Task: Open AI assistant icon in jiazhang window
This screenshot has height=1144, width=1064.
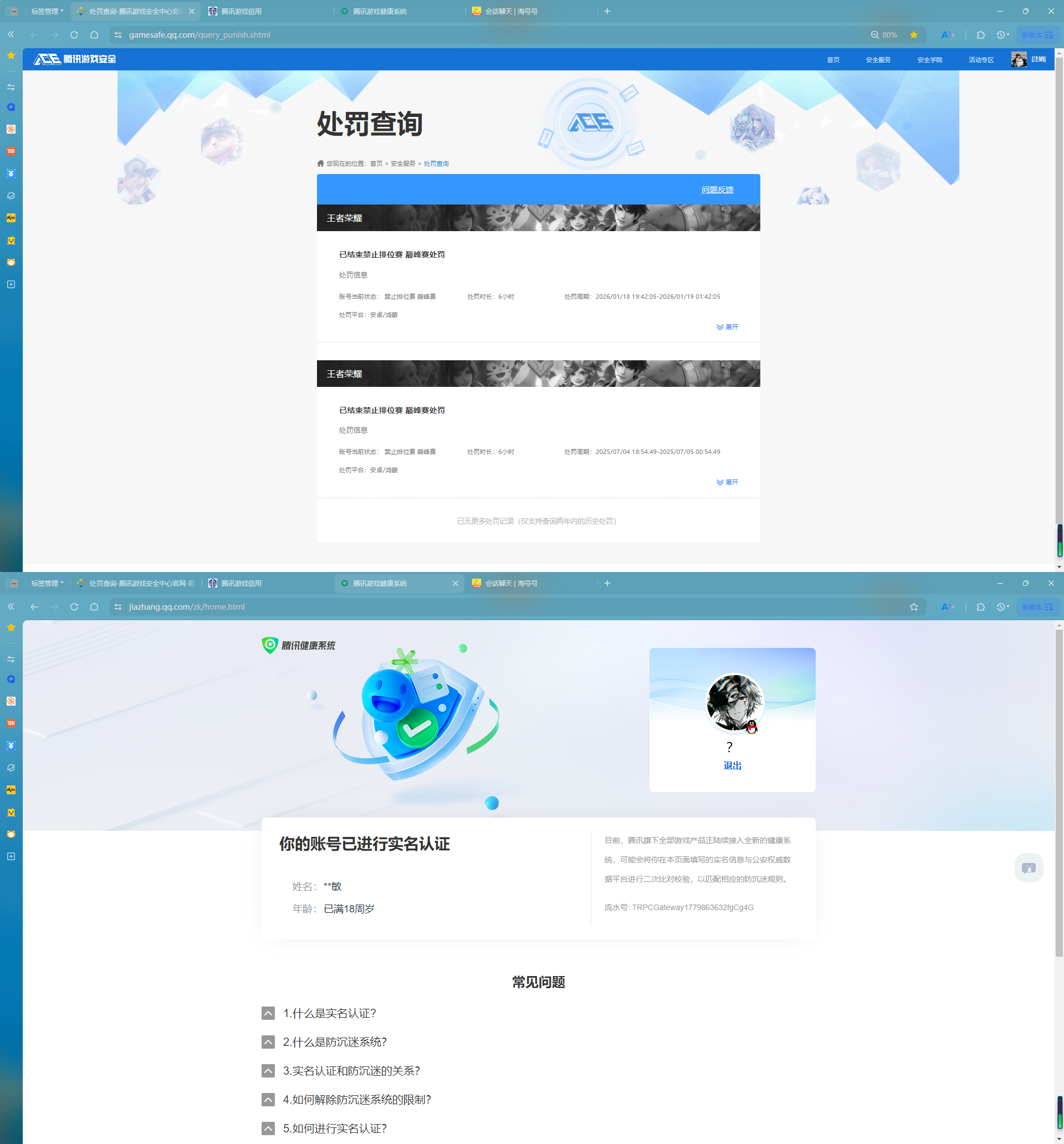Action: pyautogui.click(x=948, y=607)
